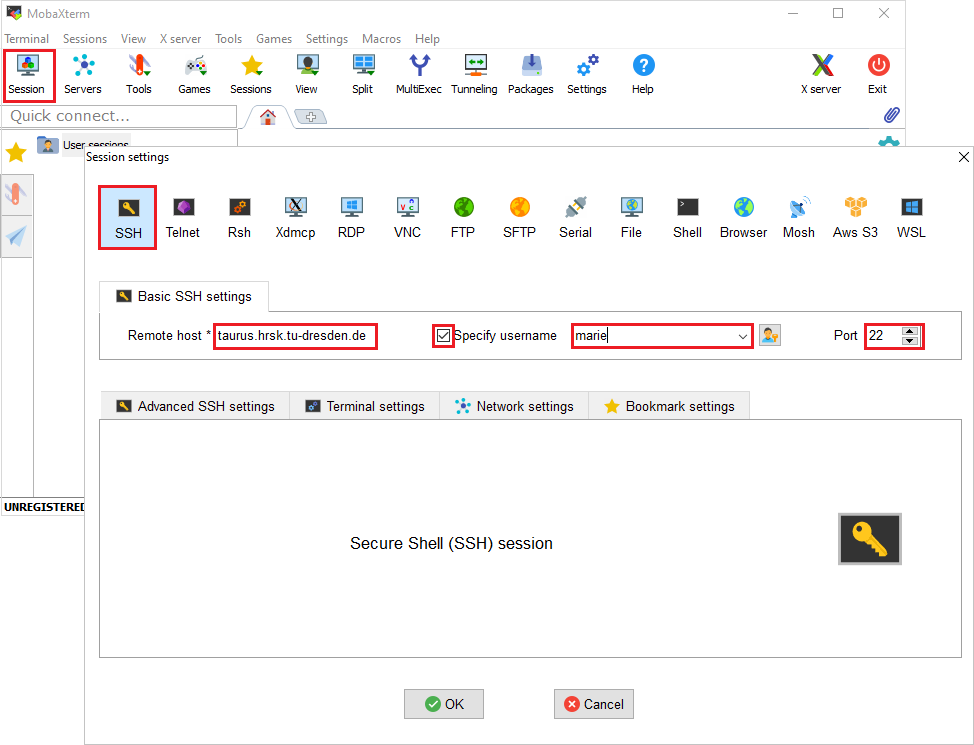Decrease the Port number with down arrow
Image resolution: width=974 pixels, height=745 pixels.
click(909, 341)
